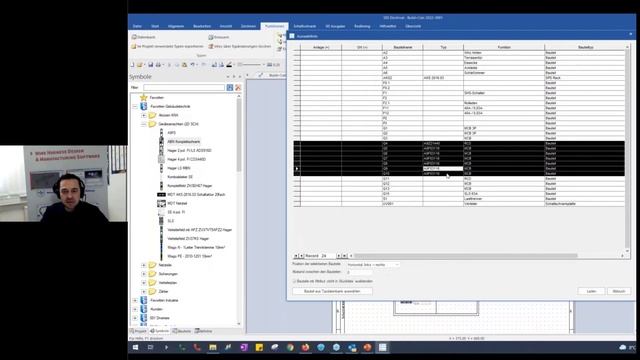Select the ABN Komplettschrank symbol
Screen dimensions: 640x360
(184, 142)
